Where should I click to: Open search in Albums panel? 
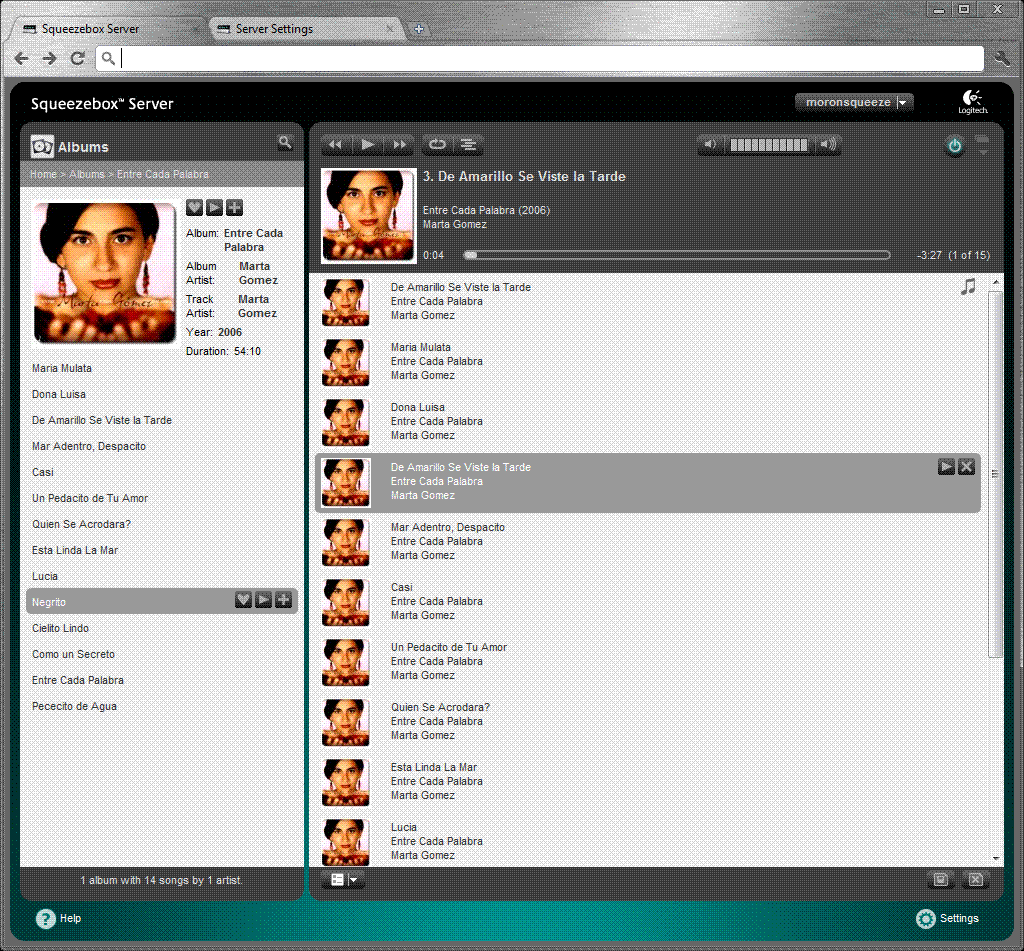pos(285,142)
